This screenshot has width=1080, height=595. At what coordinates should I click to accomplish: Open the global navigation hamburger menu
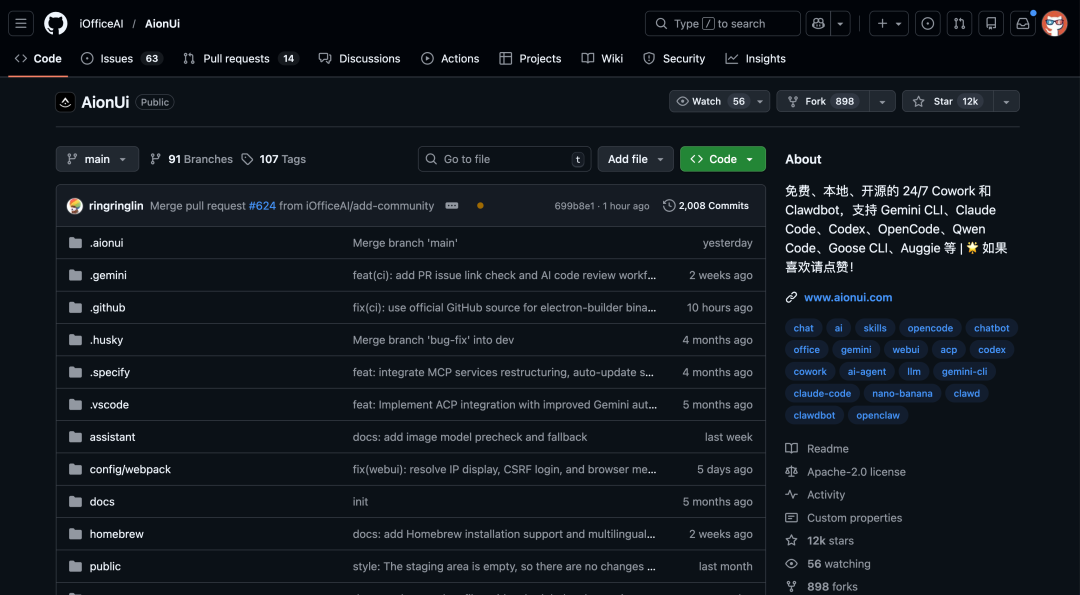coord(21,23)
